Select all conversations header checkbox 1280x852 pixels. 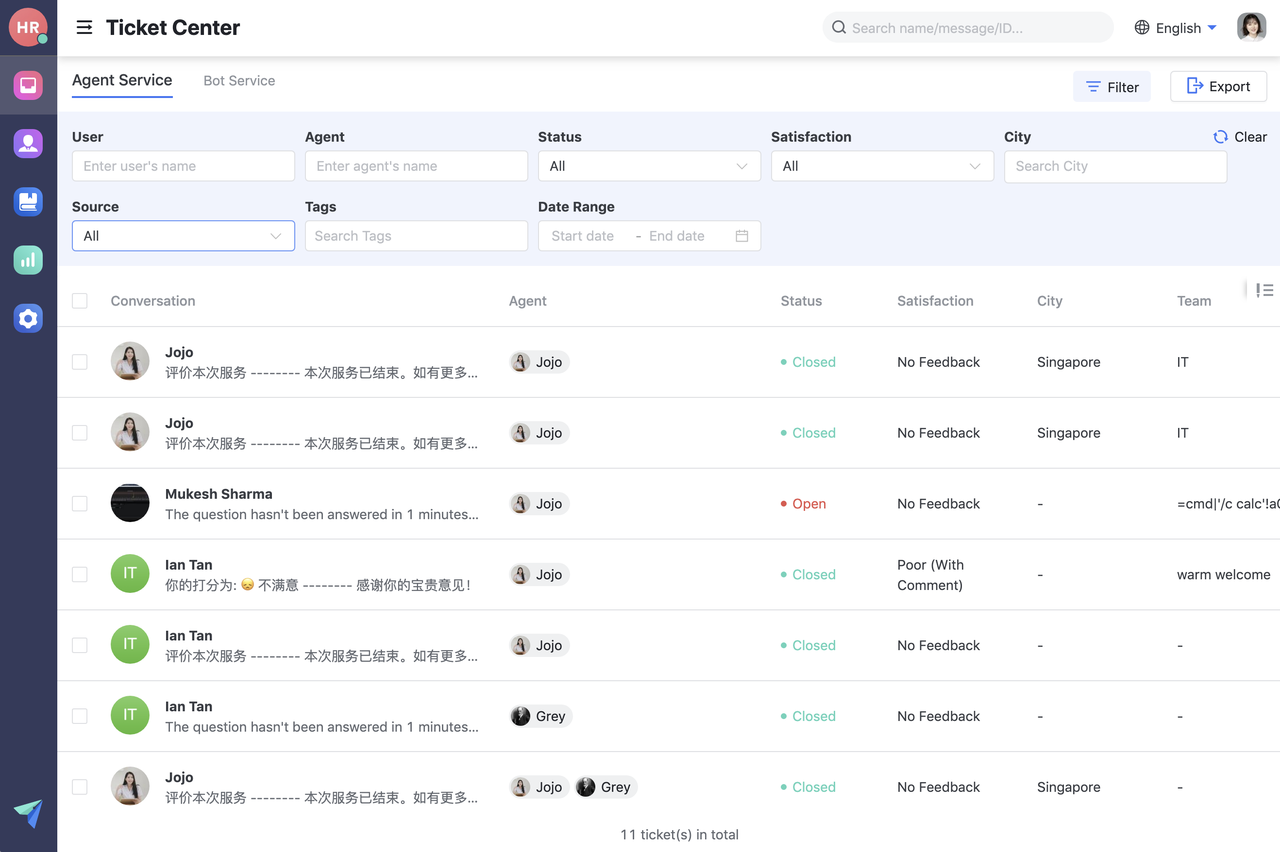80,301
